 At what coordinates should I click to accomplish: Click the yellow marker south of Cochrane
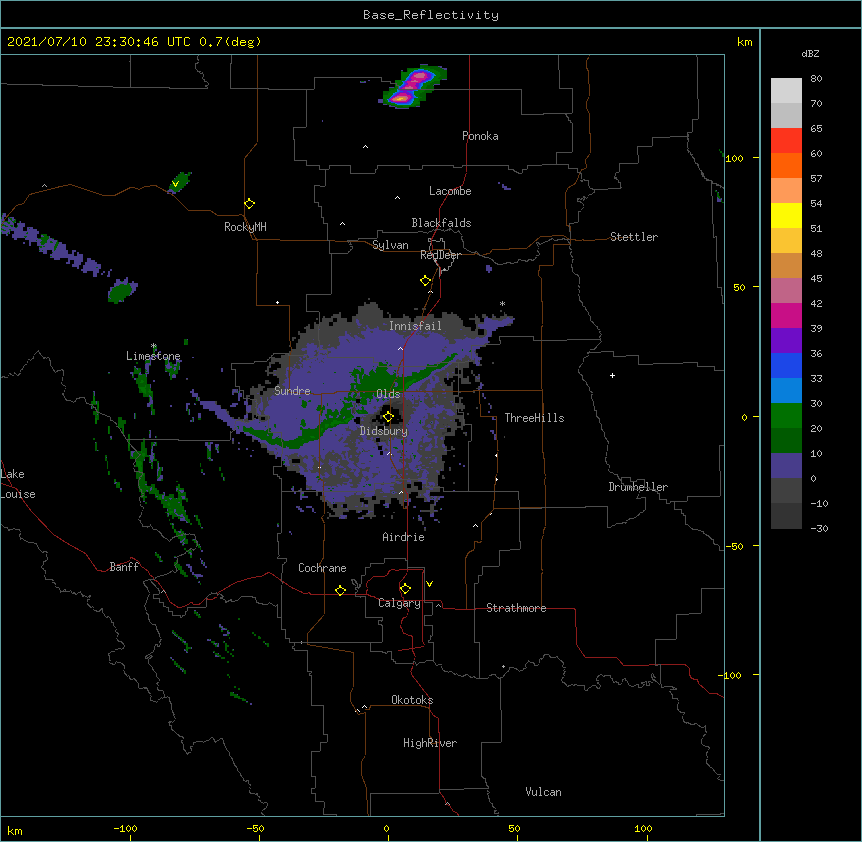(340, 590)
